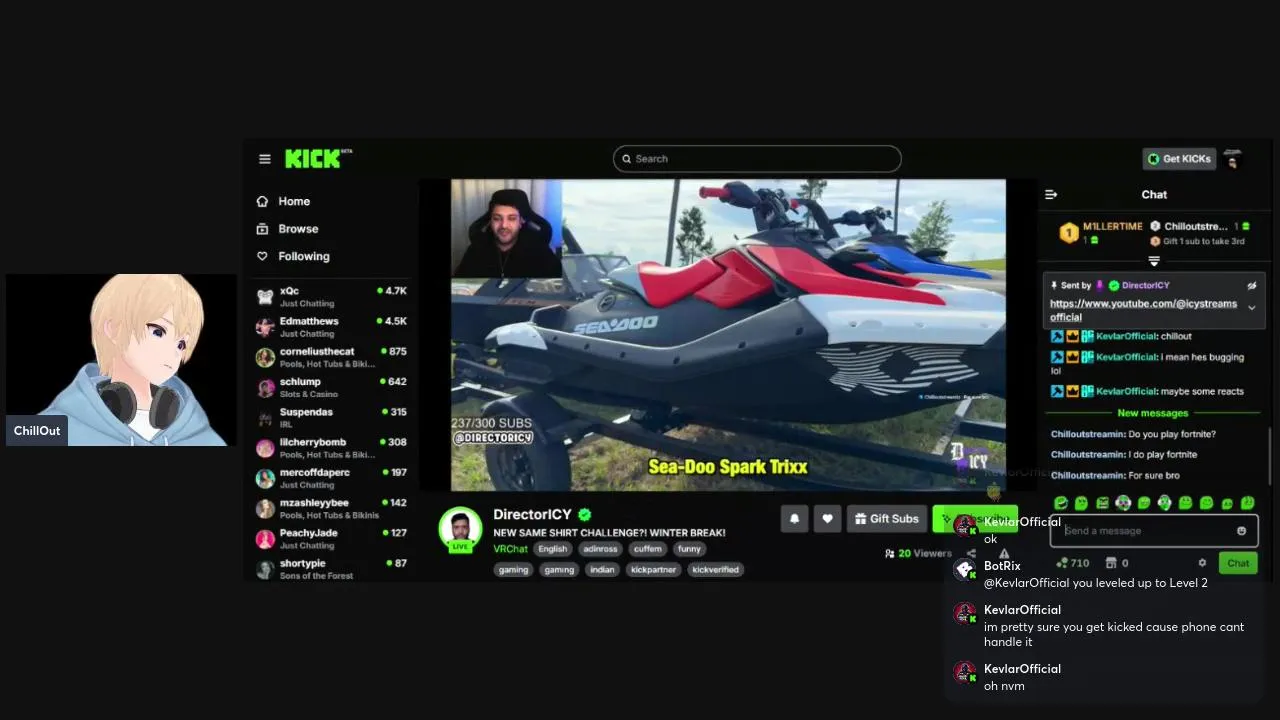Viewport: 1280px width, 720px height.
Task: Open the Edmatthews channel in the sidebar
Action: click(332, 327)
